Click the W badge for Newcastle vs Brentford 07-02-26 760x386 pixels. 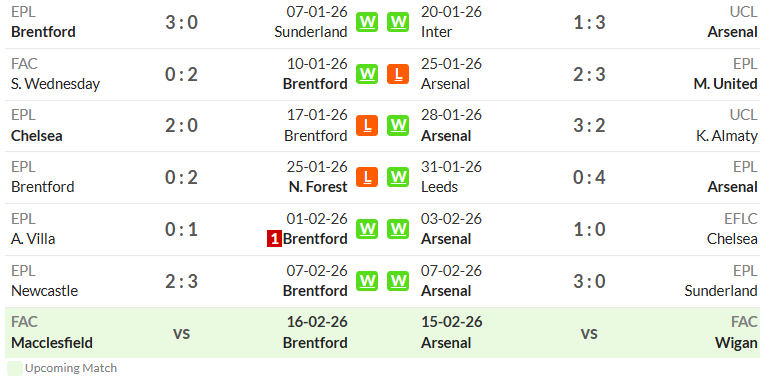coord(367,281)
